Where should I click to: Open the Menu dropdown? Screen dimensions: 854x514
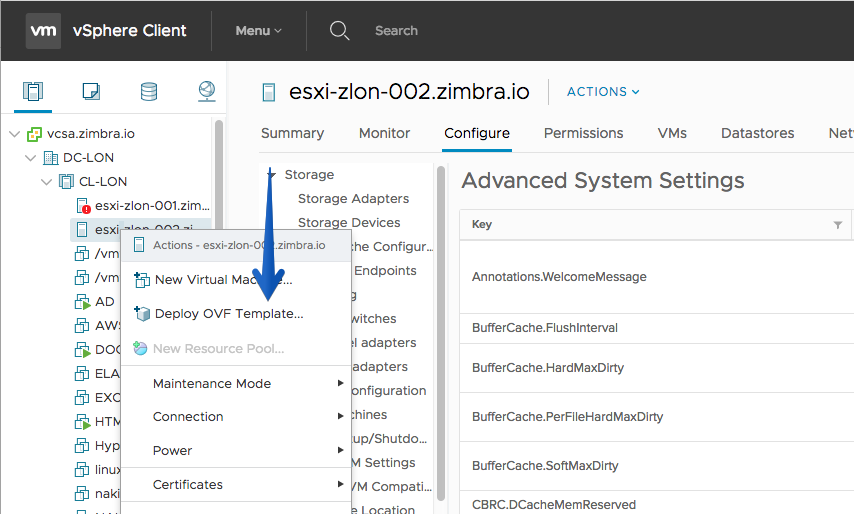(x=258, y=30)
